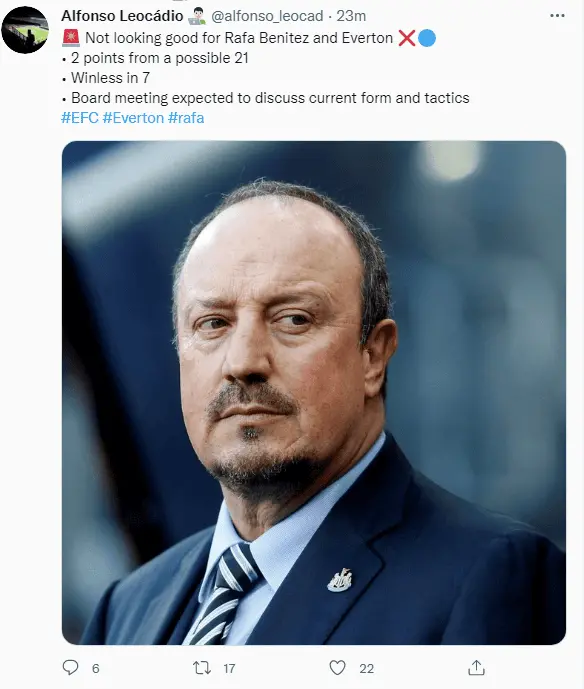584x689 pixels.
Task: Click the retweet count number 17
Action: coord(229,668)
